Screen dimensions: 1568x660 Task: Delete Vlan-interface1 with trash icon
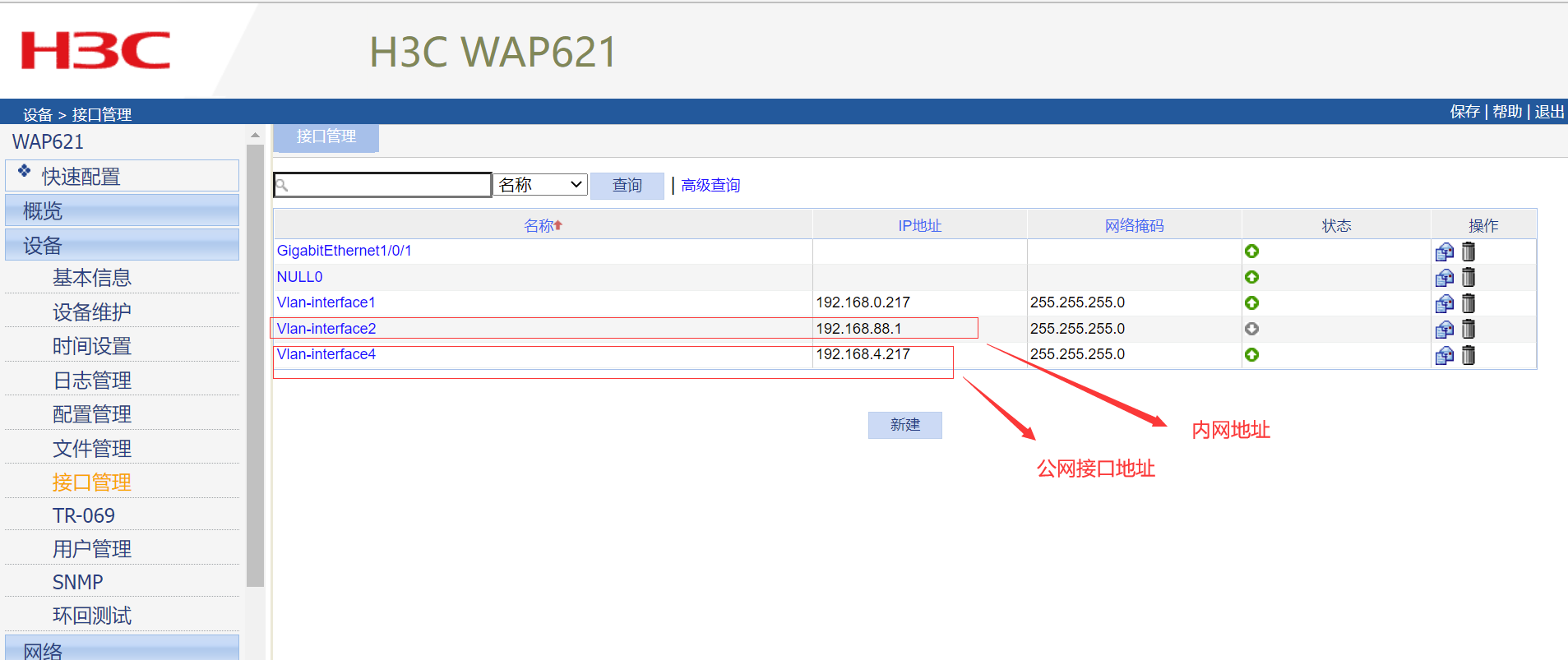(x=1469, y=303)
